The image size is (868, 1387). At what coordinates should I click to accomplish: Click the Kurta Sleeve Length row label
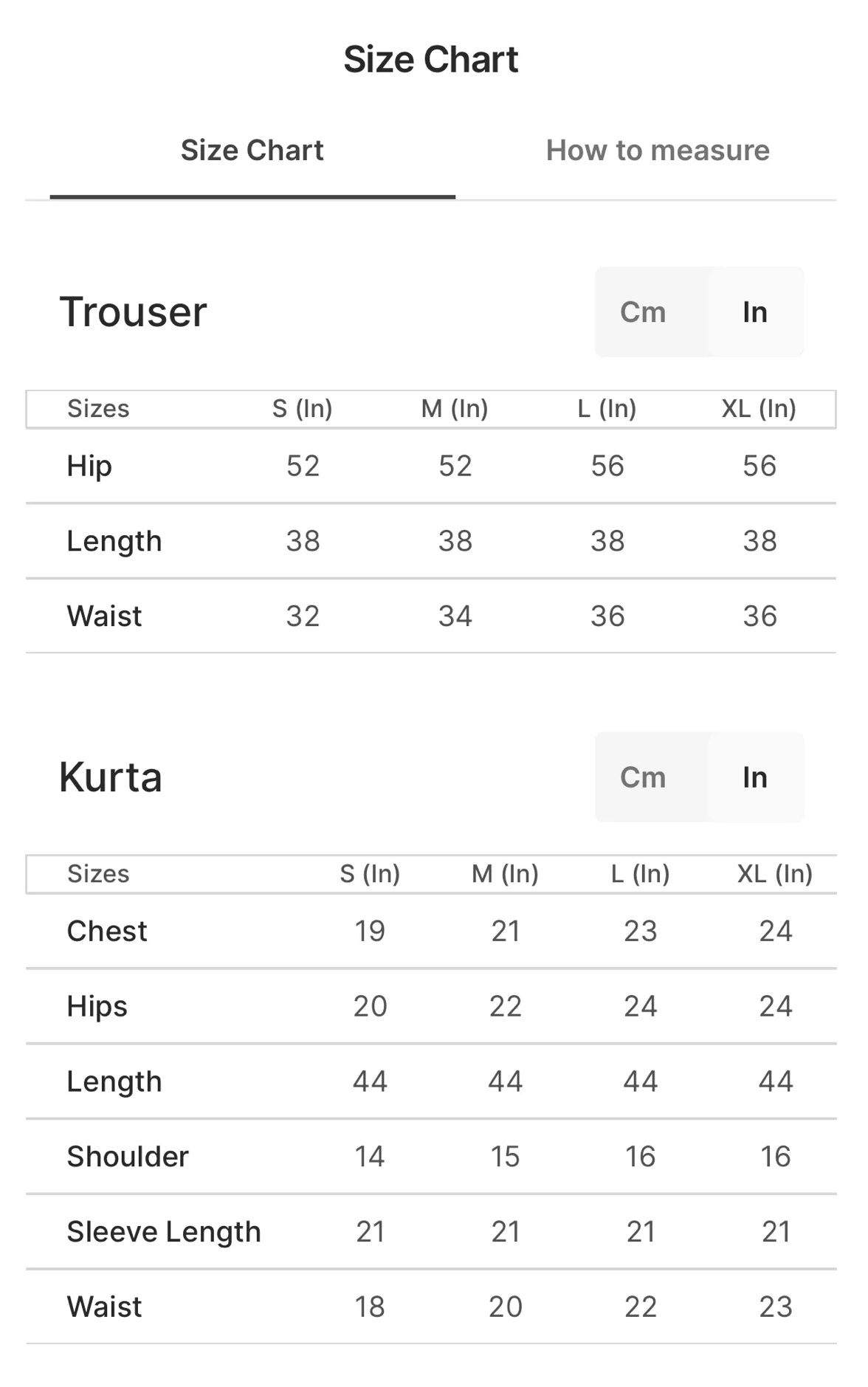[164, 1232]
